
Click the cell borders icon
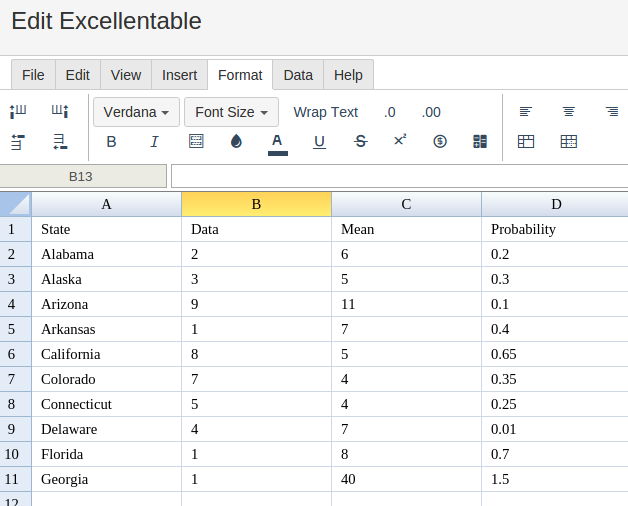196,141
